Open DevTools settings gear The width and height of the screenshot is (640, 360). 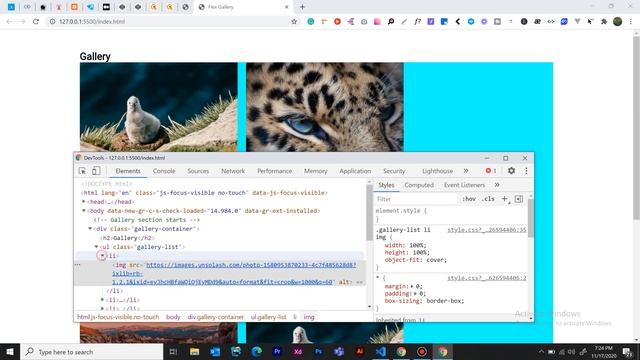pos(511,171)
